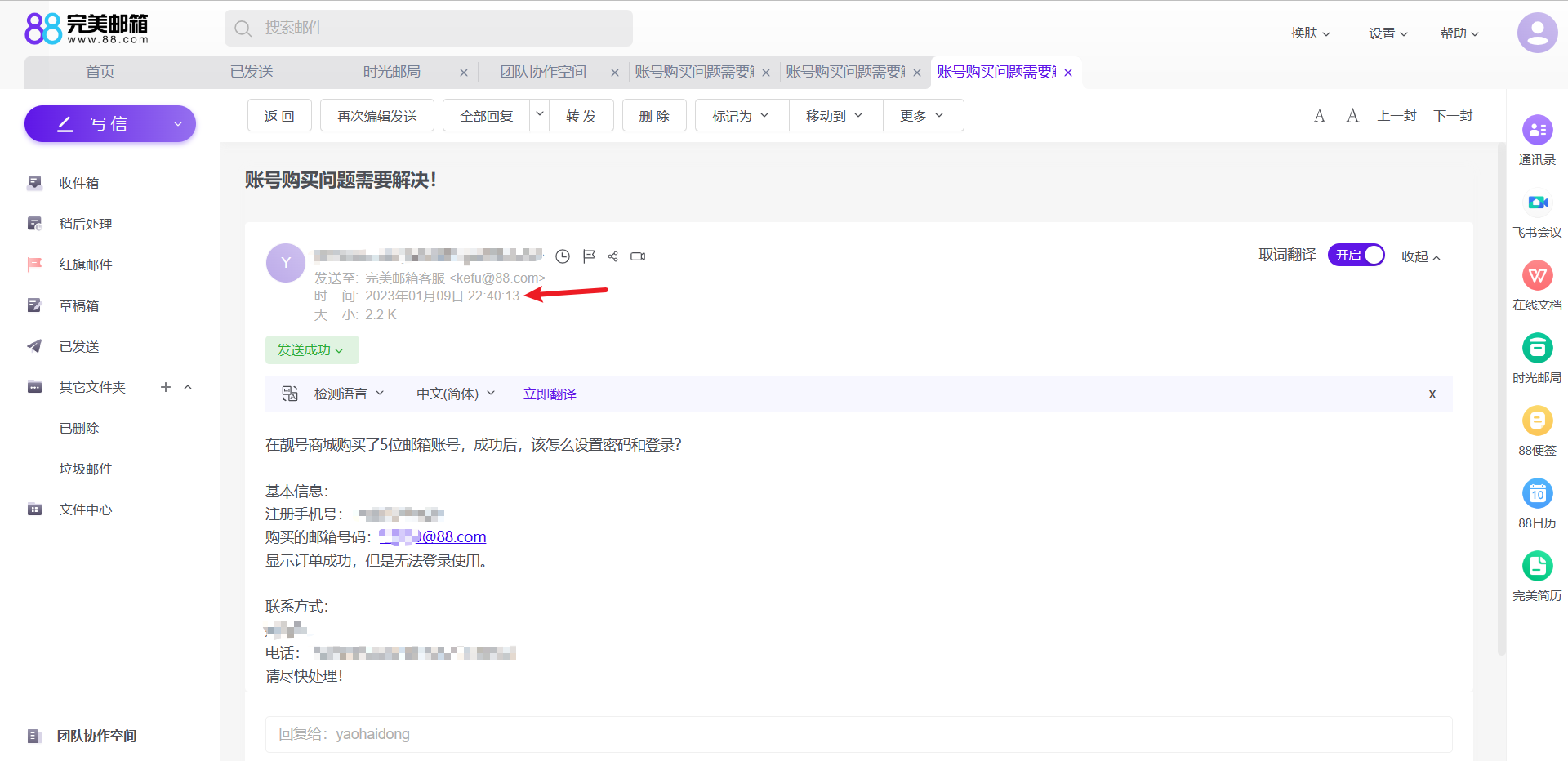1568x761 pixels.
Task: Click the 写信 compose button
Action: 91,124
